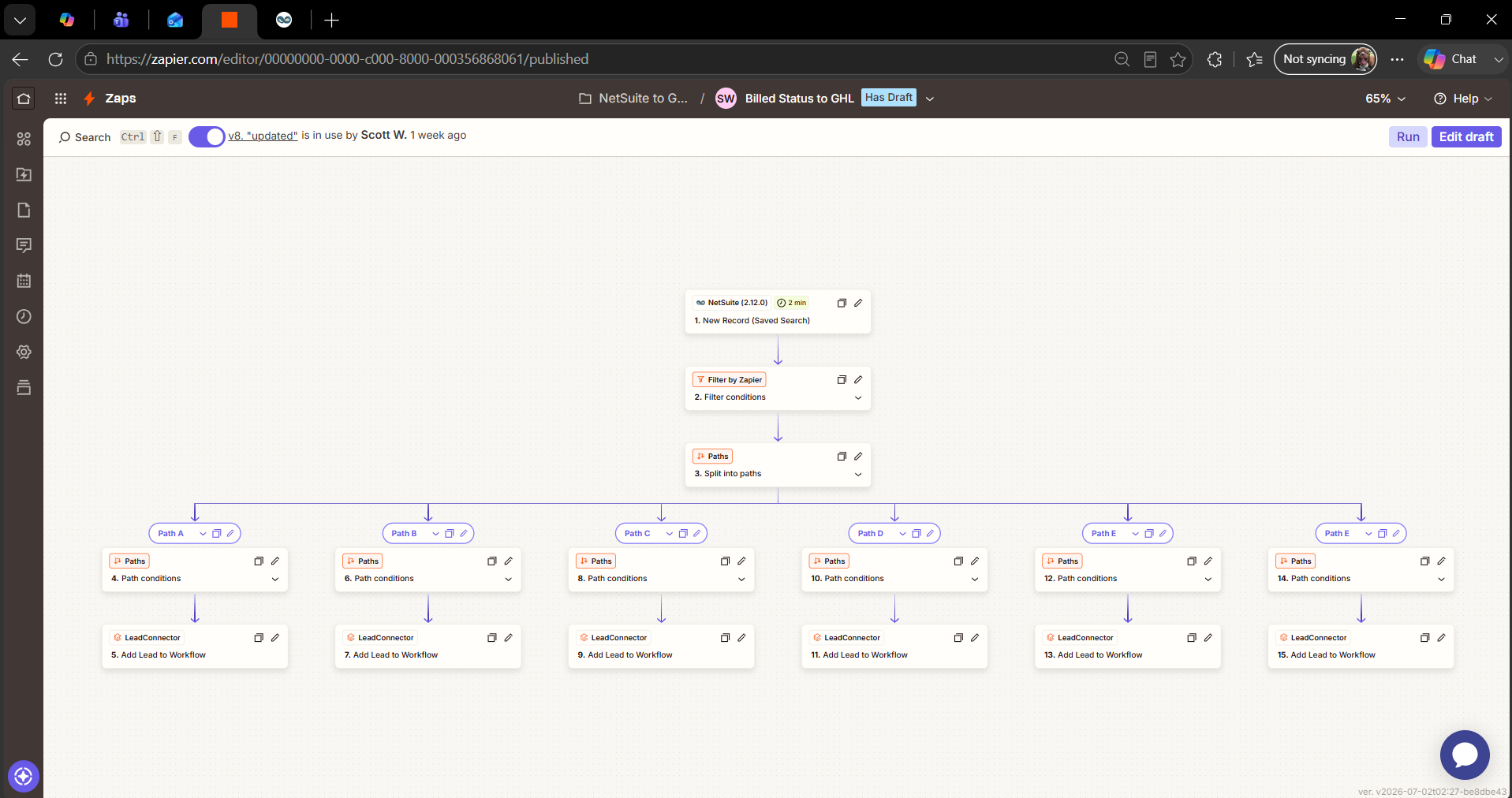Click the Has Draft badge
The width and height of the screenshot is (1512, 798).
point(889,98)
